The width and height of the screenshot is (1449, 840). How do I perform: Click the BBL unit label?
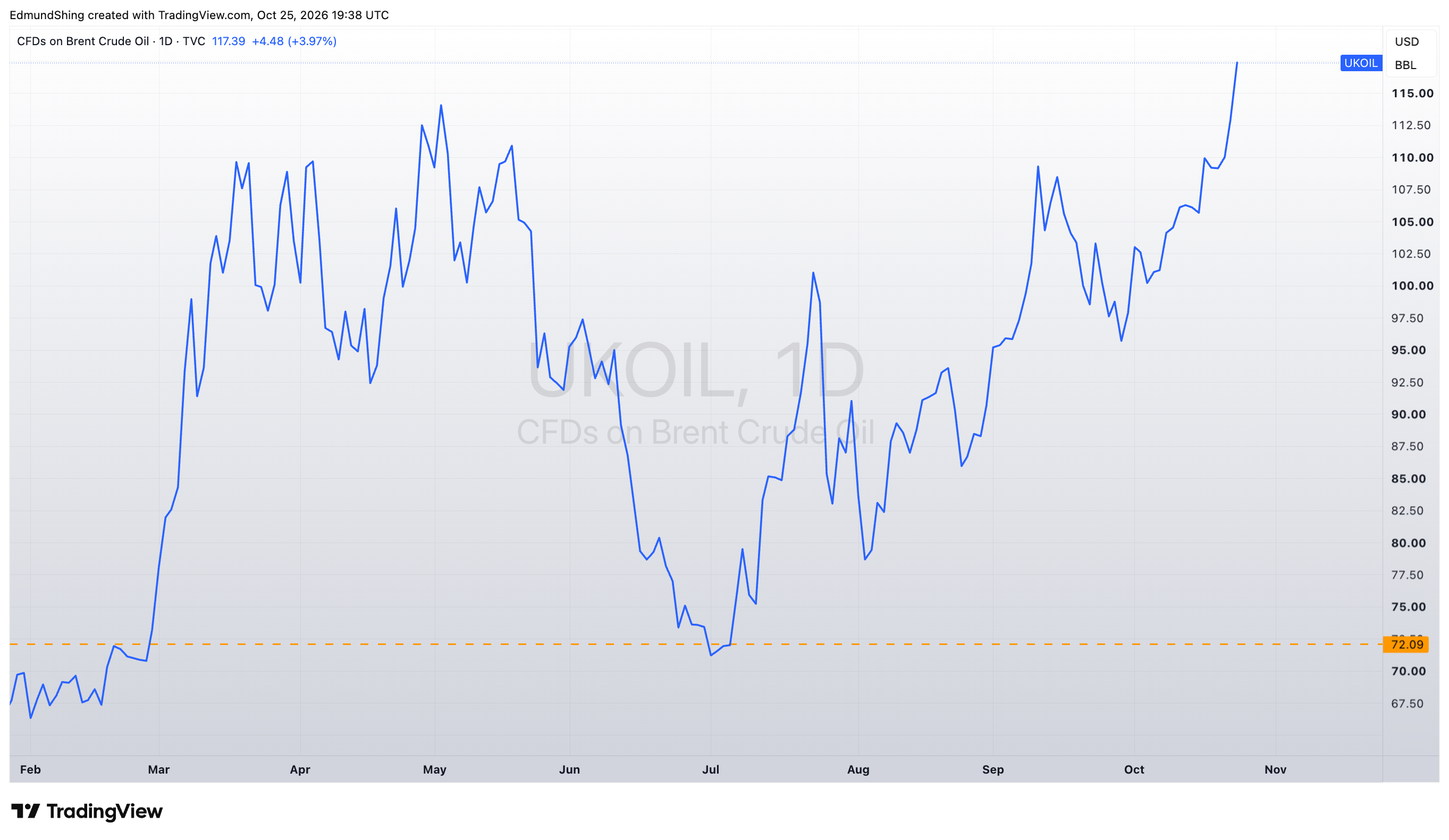tap(1405, 65)
